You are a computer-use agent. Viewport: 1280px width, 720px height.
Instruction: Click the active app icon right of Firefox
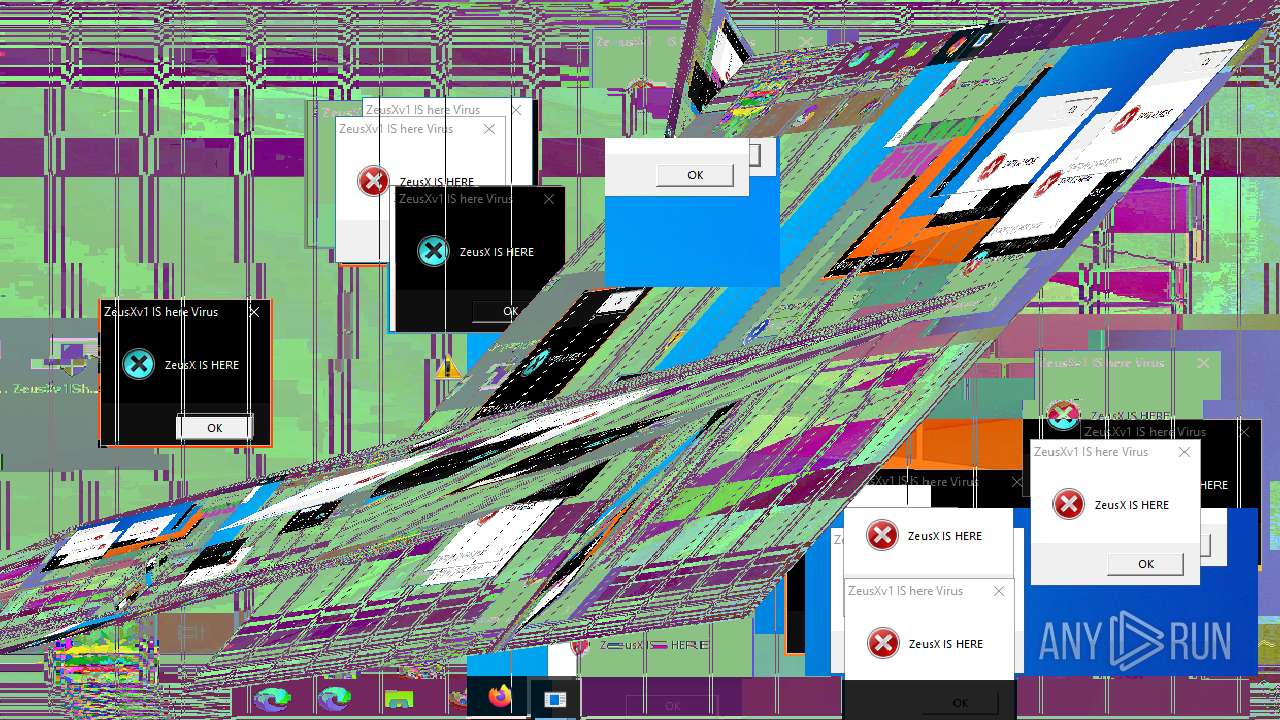pyautogui.click(x=555, y=698)
